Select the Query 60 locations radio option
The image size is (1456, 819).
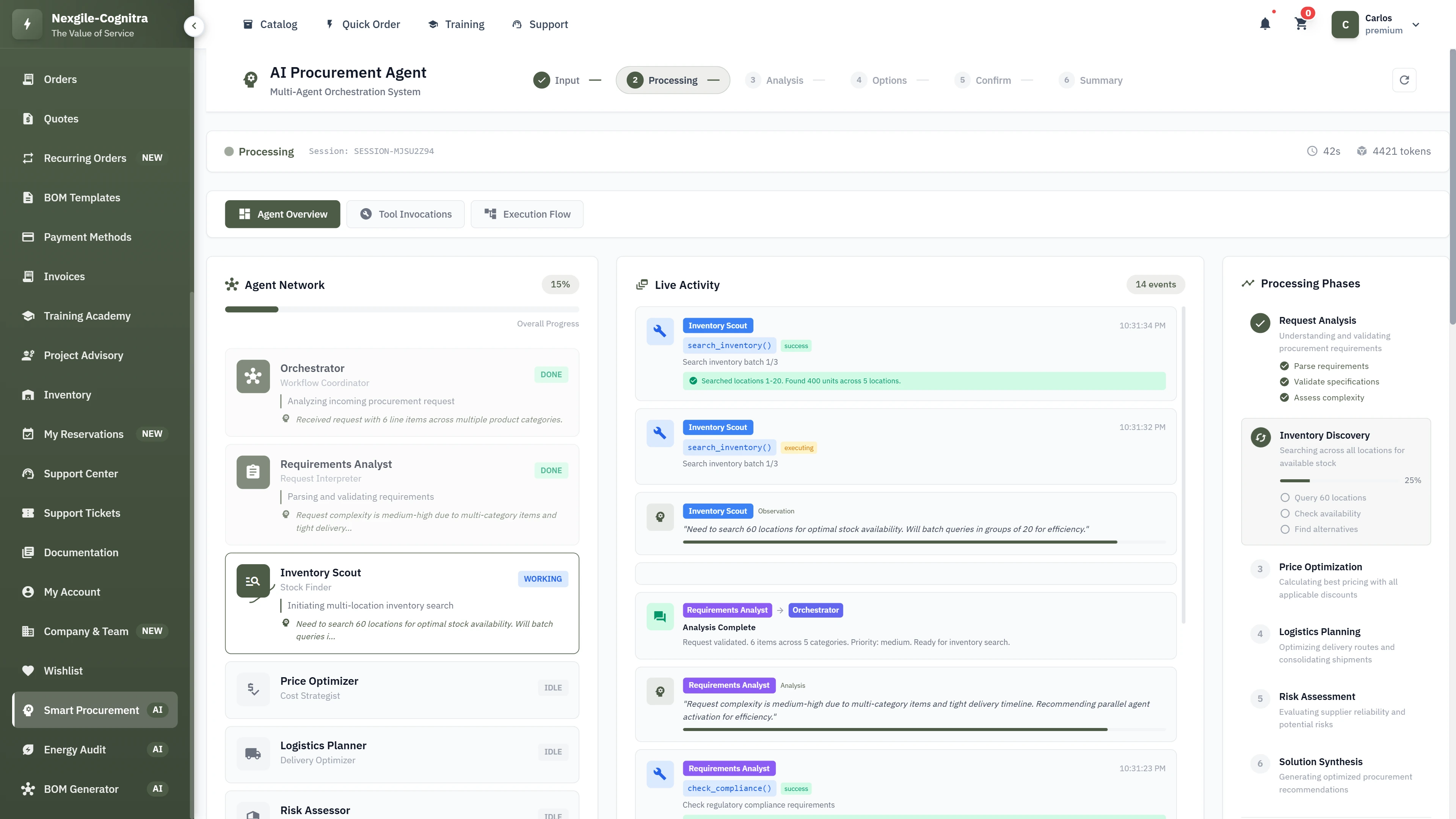point(1285,497)
